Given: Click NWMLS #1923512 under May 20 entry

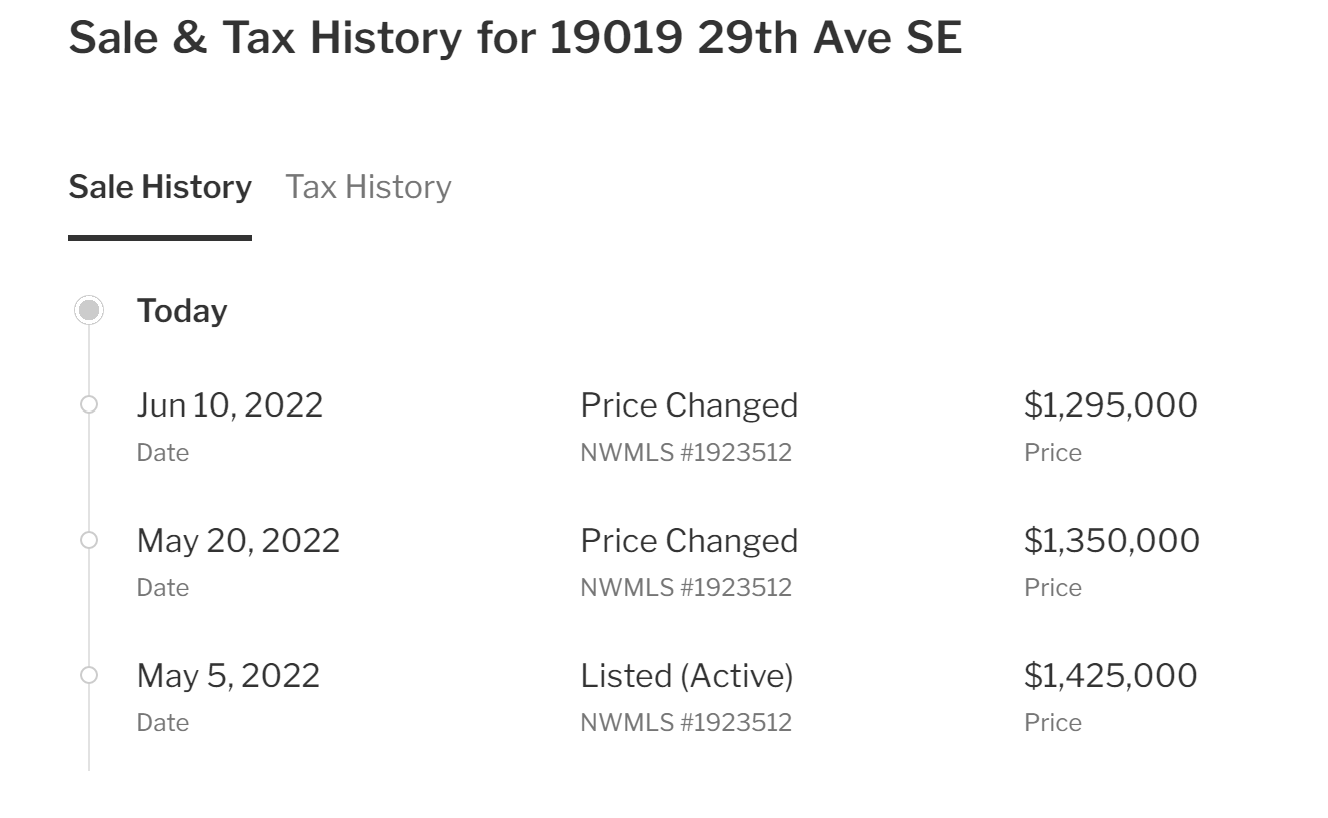Looking at the screenshot, I should [686, 587].
